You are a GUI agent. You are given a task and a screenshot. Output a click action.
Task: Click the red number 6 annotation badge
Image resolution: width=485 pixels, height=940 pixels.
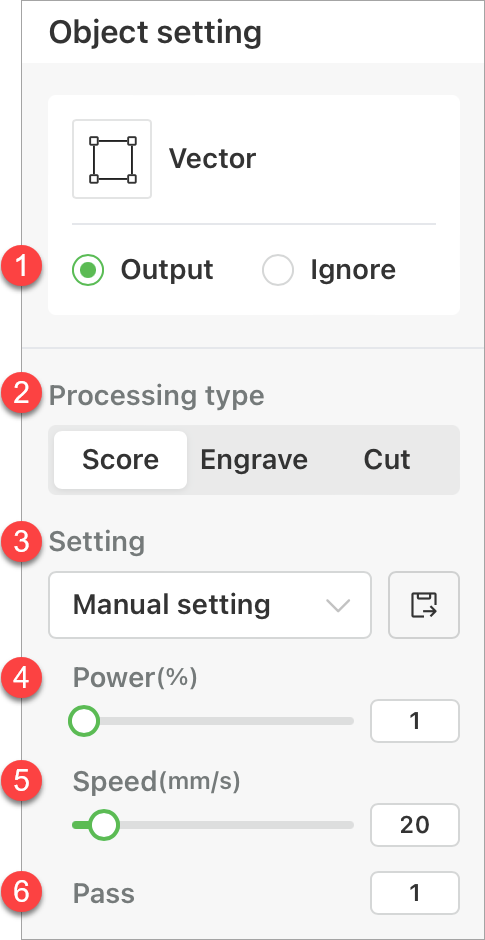[22, 893]
